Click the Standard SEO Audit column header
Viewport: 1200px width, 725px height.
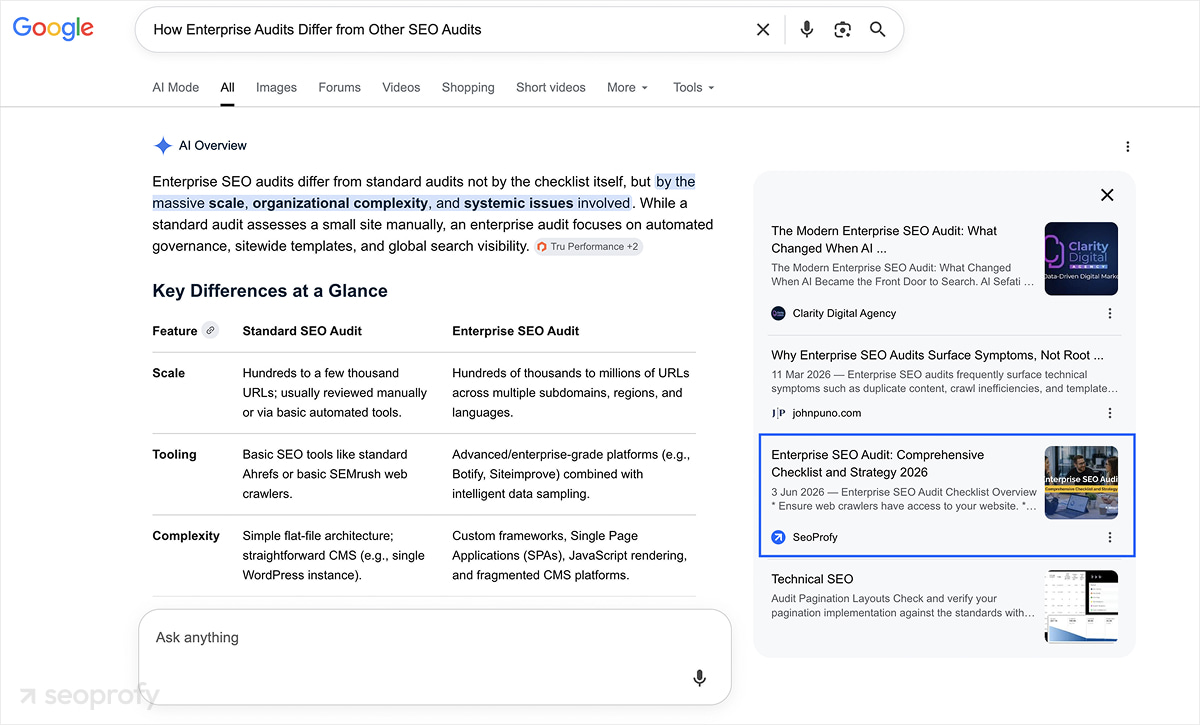pos(302,331)
